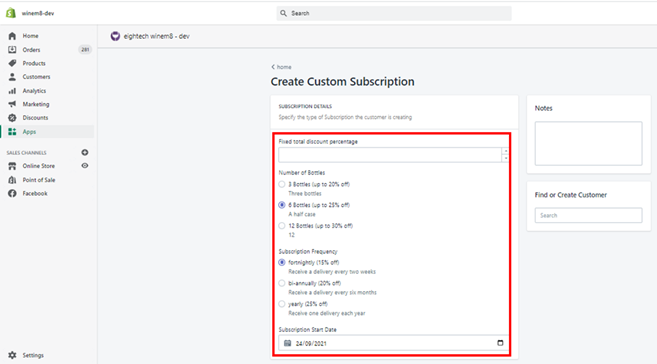657x364 pixels.
Task: Click the Discounts badge icon
Action: click(x=12, y=118)
